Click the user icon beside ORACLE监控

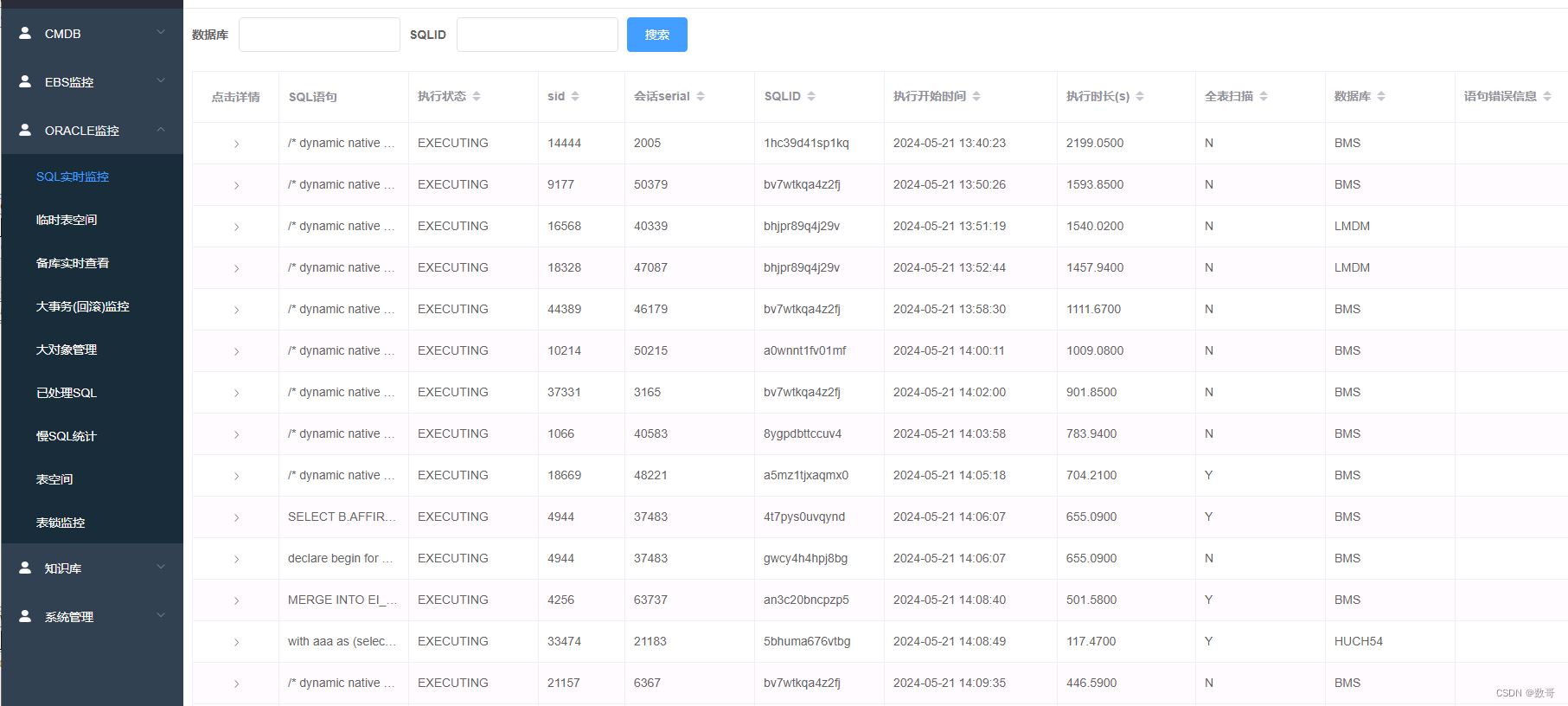tap(25, 130)
